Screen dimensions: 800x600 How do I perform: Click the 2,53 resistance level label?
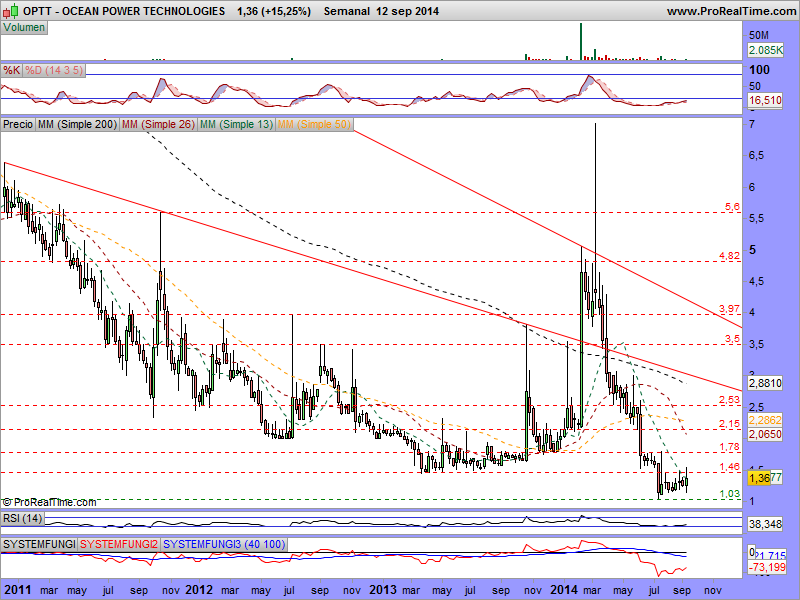730,400
